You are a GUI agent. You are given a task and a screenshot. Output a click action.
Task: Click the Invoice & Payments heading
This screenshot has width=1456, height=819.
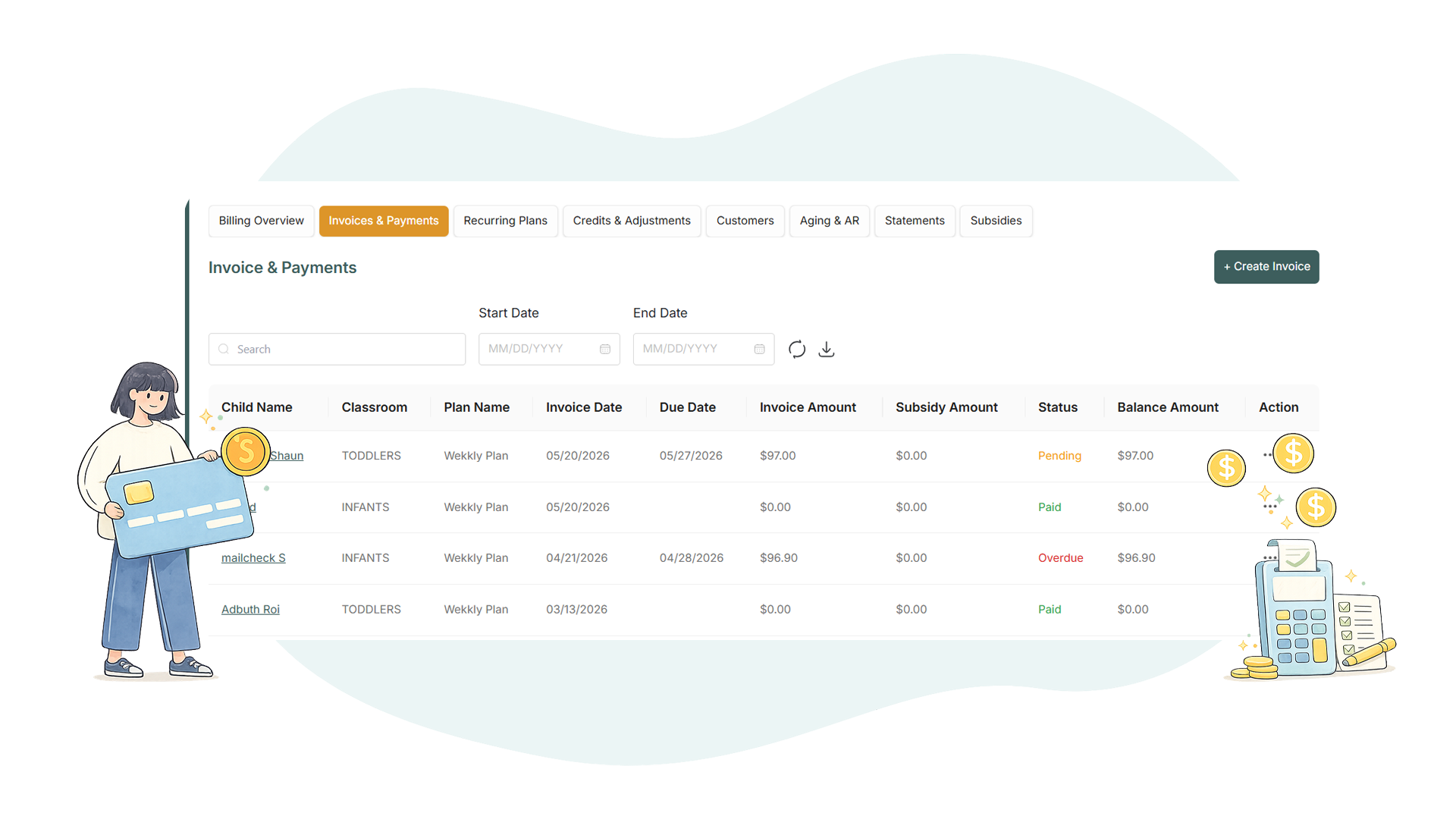pos(282,268)
